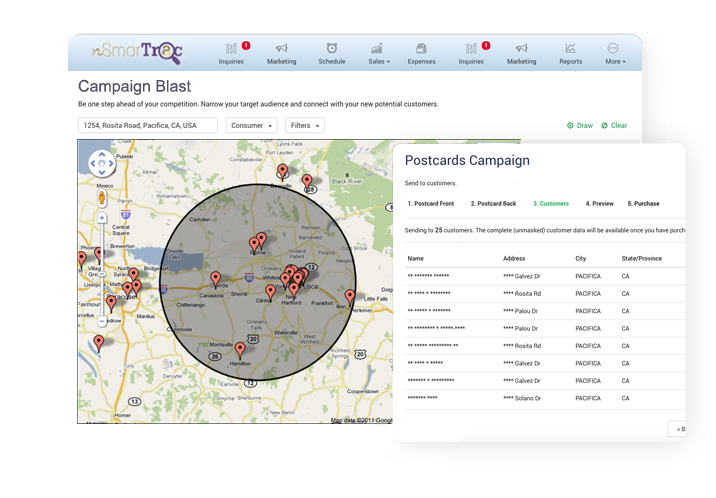Open the Reports chart icon
The height and width of the screenshot is (498, 716).
point(571,48)
